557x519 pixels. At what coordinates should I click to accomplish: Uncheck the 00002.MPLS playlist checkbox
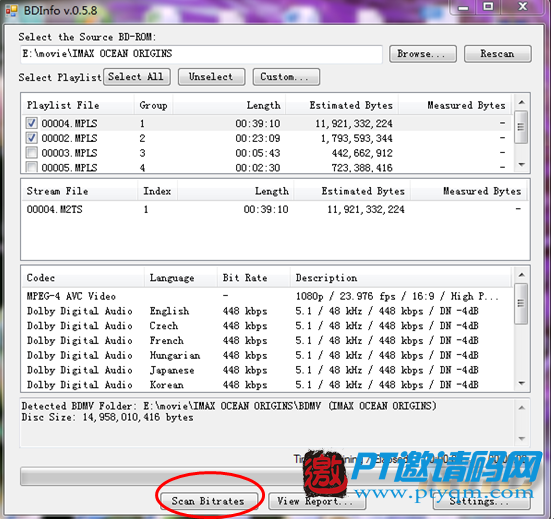(31, 138)
